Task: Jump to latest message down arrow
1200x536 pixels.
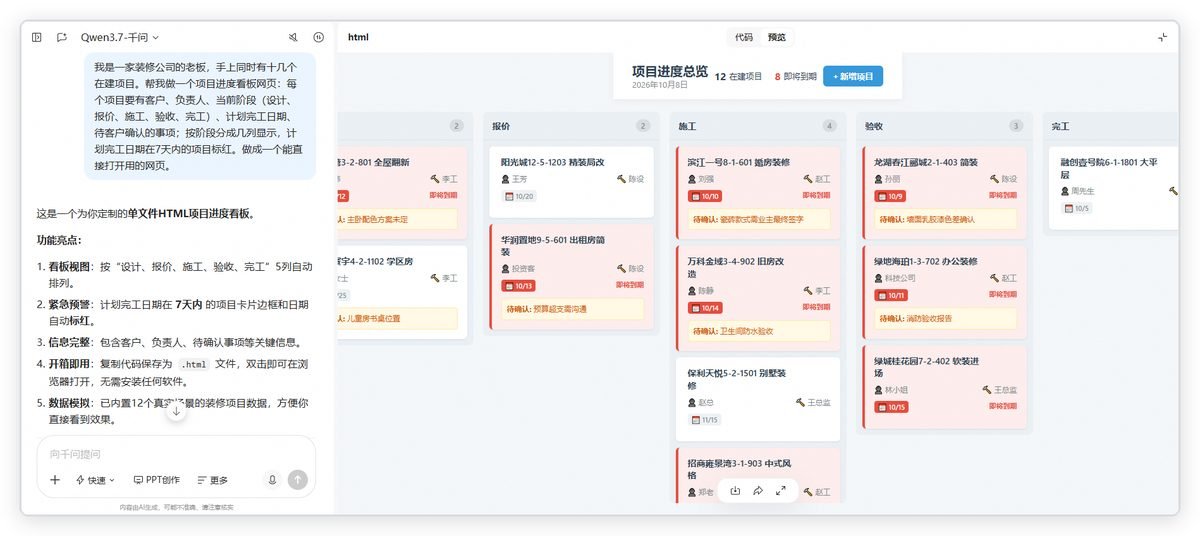Action: pos(176,411)
